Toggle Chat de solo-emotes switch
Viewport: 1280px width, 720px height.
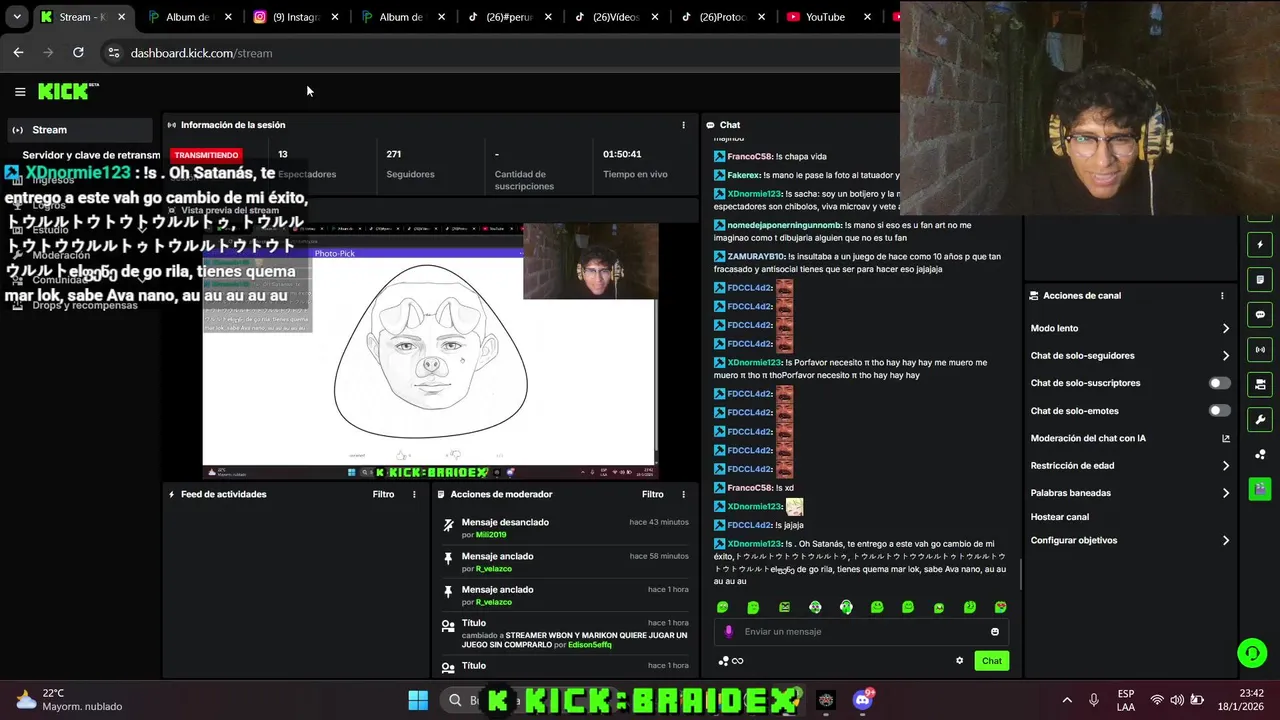pyautogui.click(x=1219, y=411)
